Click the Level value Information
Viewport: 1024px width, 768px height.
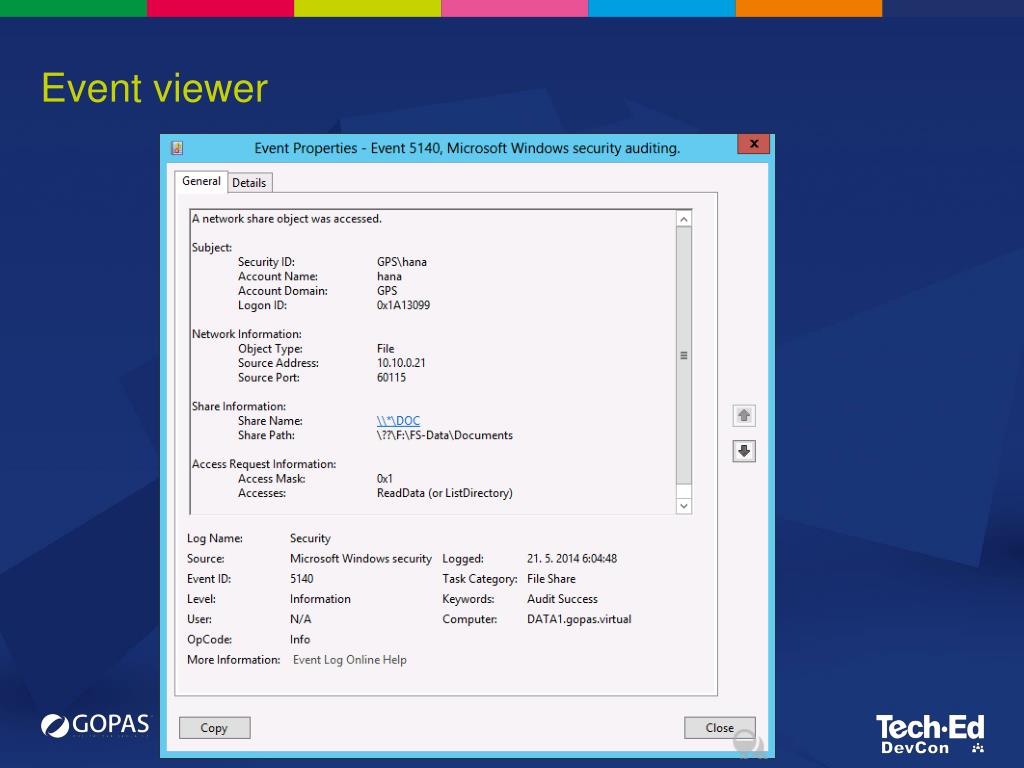pos(320,599)
